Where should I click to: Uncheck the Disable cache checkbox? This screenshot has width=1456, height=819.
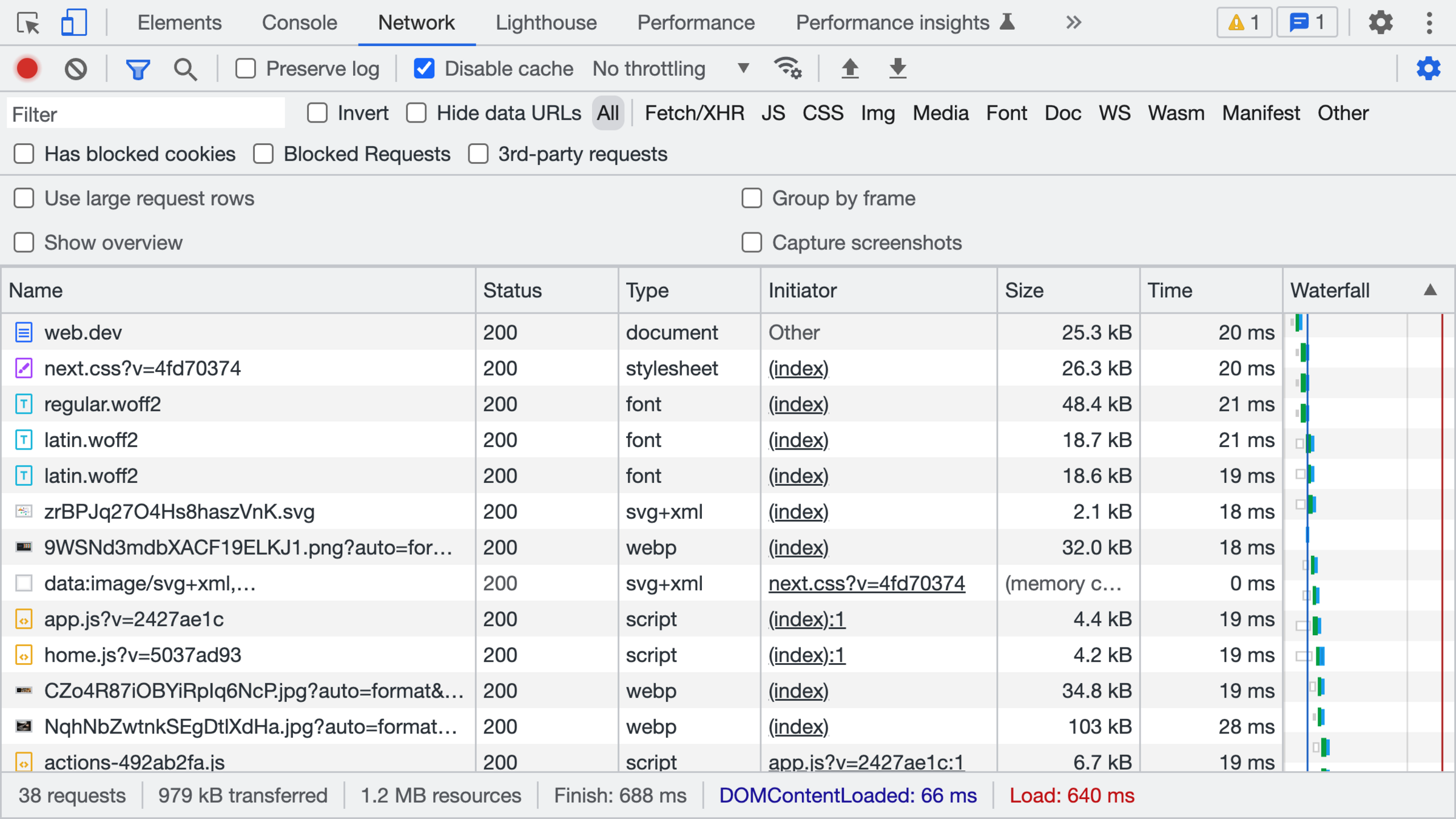coord(424,69)
